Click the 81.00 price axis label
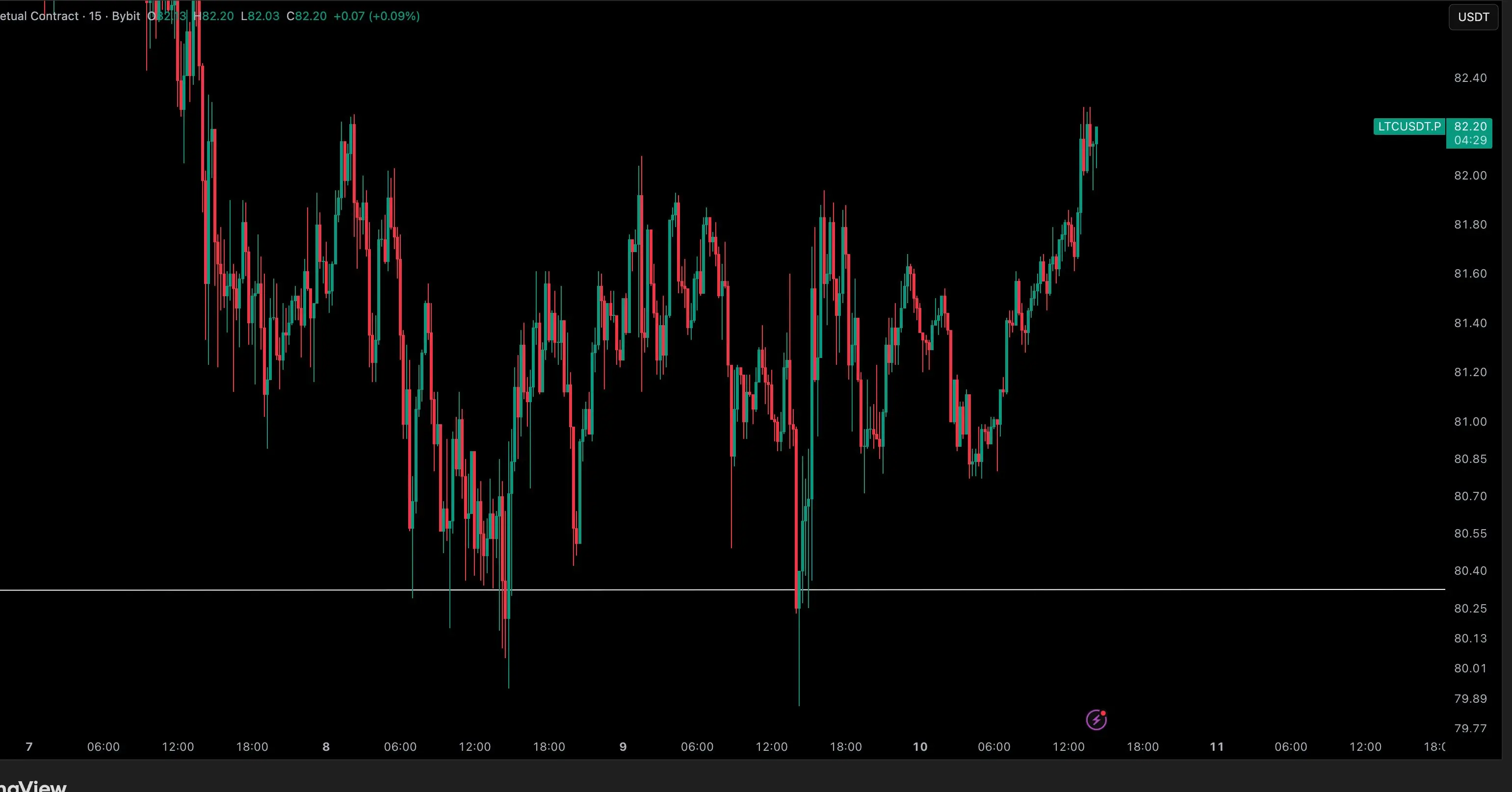This screenshot has width=1512, height=792. [x=1470, y=422]
